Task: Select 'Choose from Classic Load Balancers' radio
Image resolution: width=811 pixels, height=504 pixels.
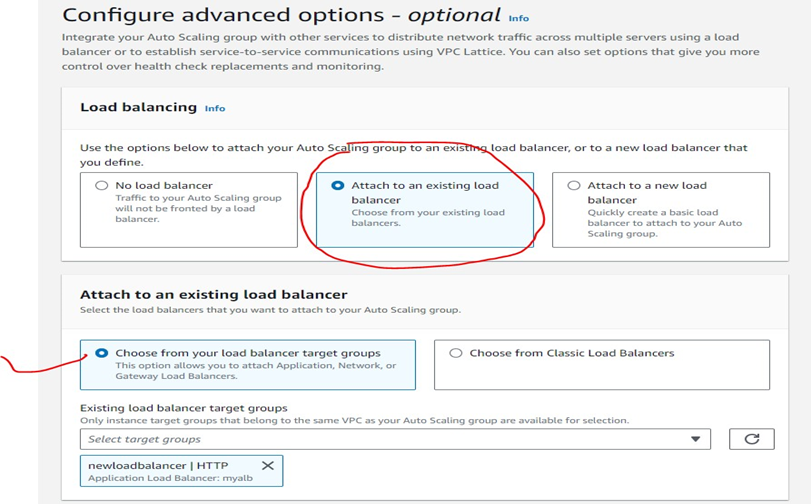Action: 456,353
